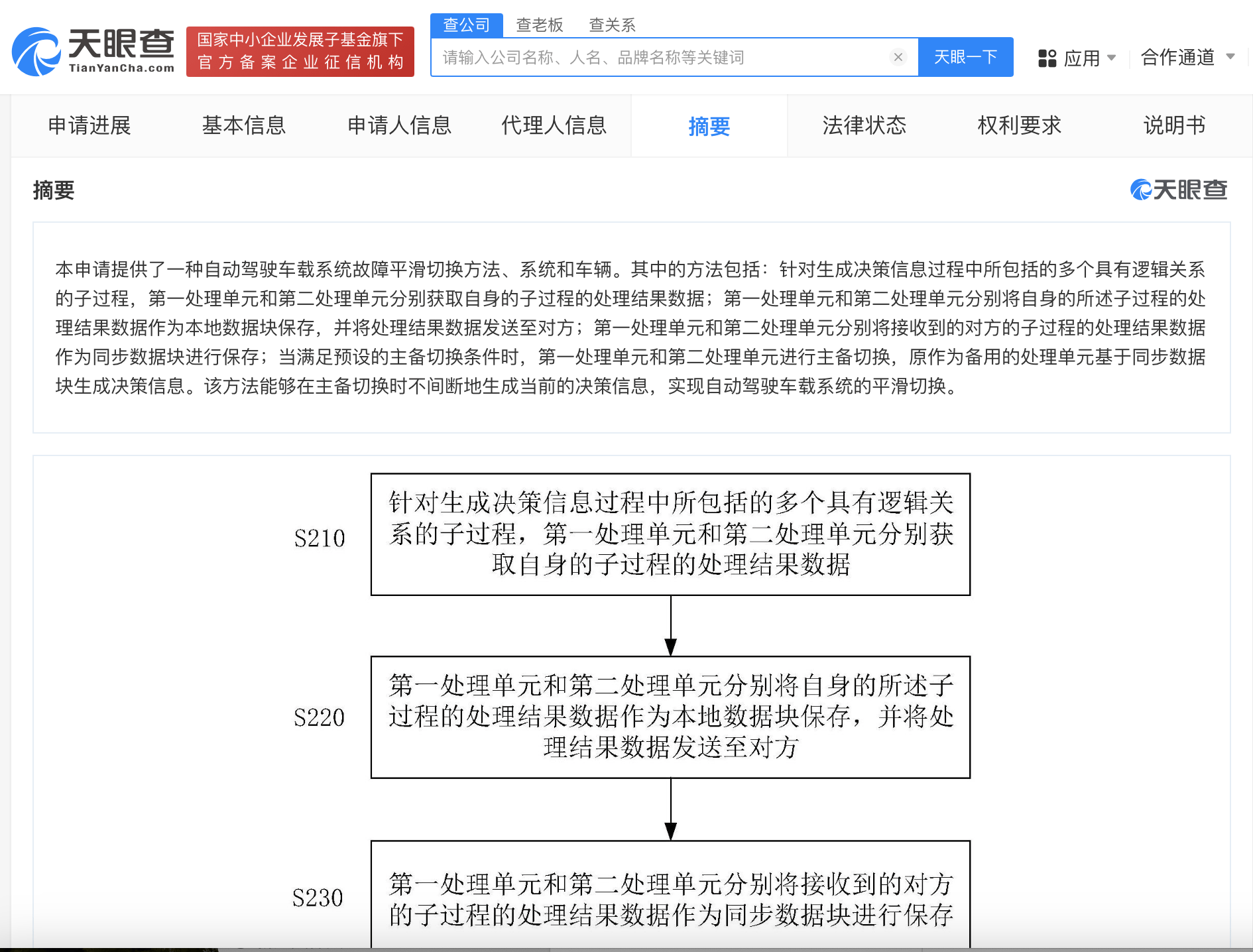Image resolution: width=1253 pixels, height=952 pixels.
Task: Switch to the 查老板 search tab
Action: 540,25
